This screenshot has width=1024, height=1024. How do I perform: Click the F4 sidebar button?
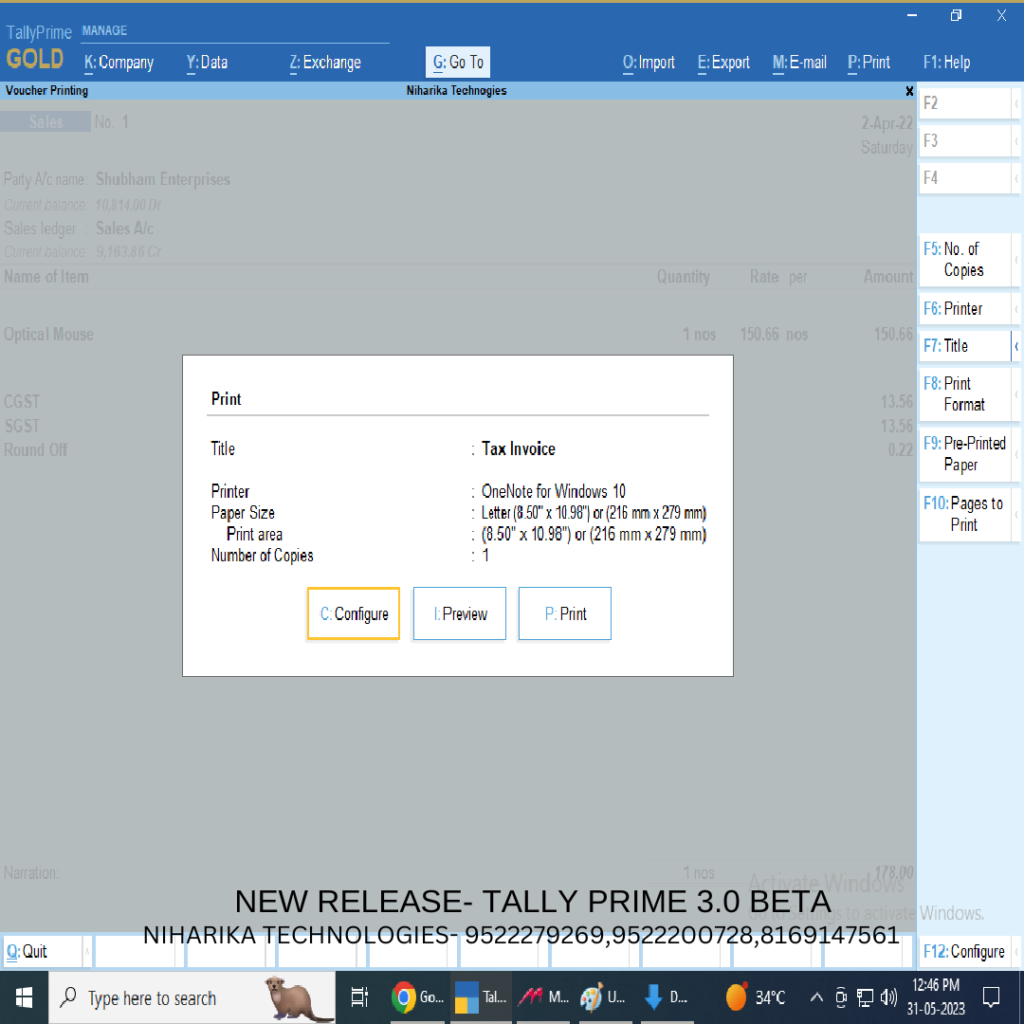coord(966,178)
